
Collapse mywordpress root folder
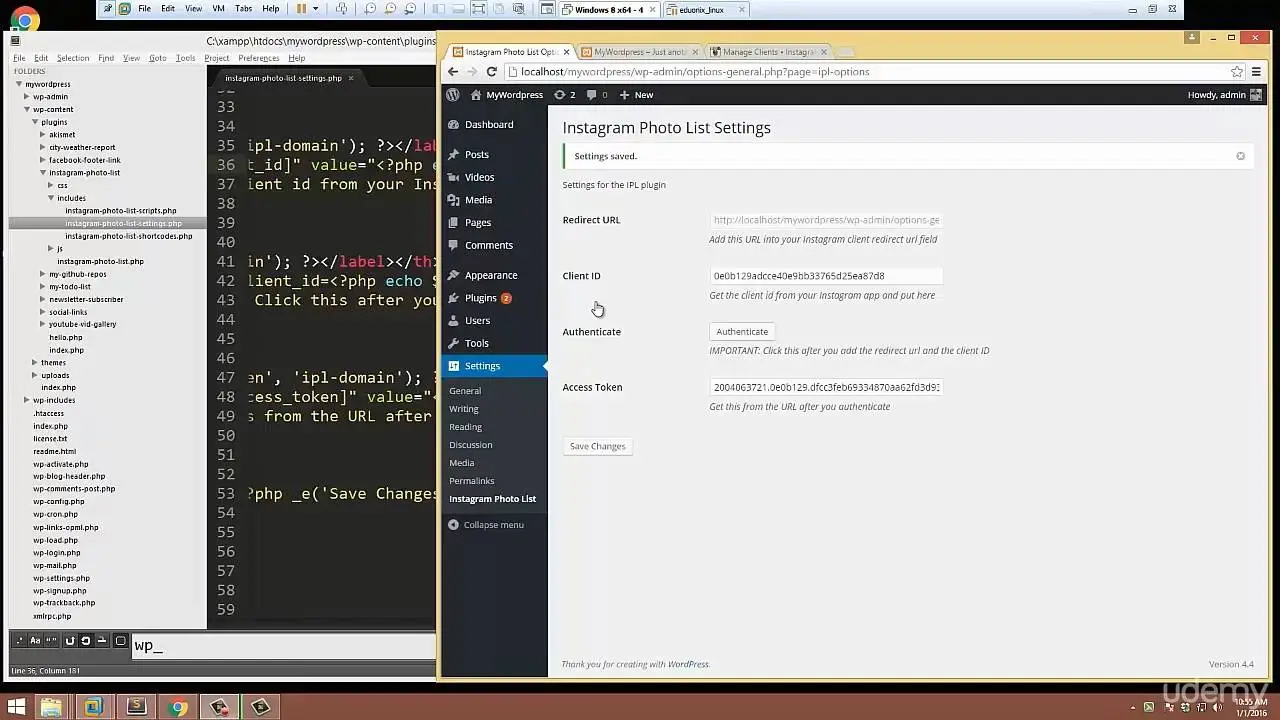pyautogui.click(x=19, y=84)
